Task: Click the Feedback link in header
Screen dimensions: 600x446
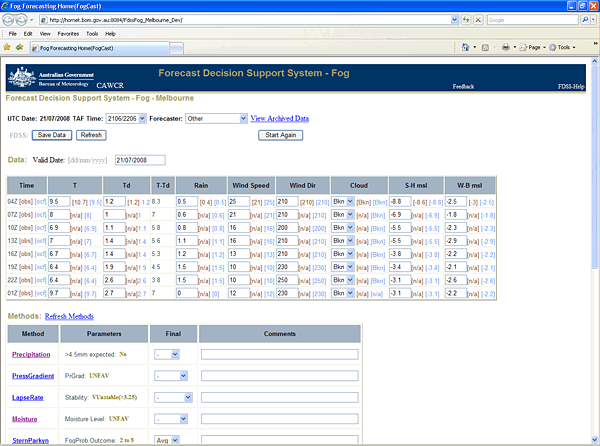Action: pyautogui.click(x=463, y=86)
